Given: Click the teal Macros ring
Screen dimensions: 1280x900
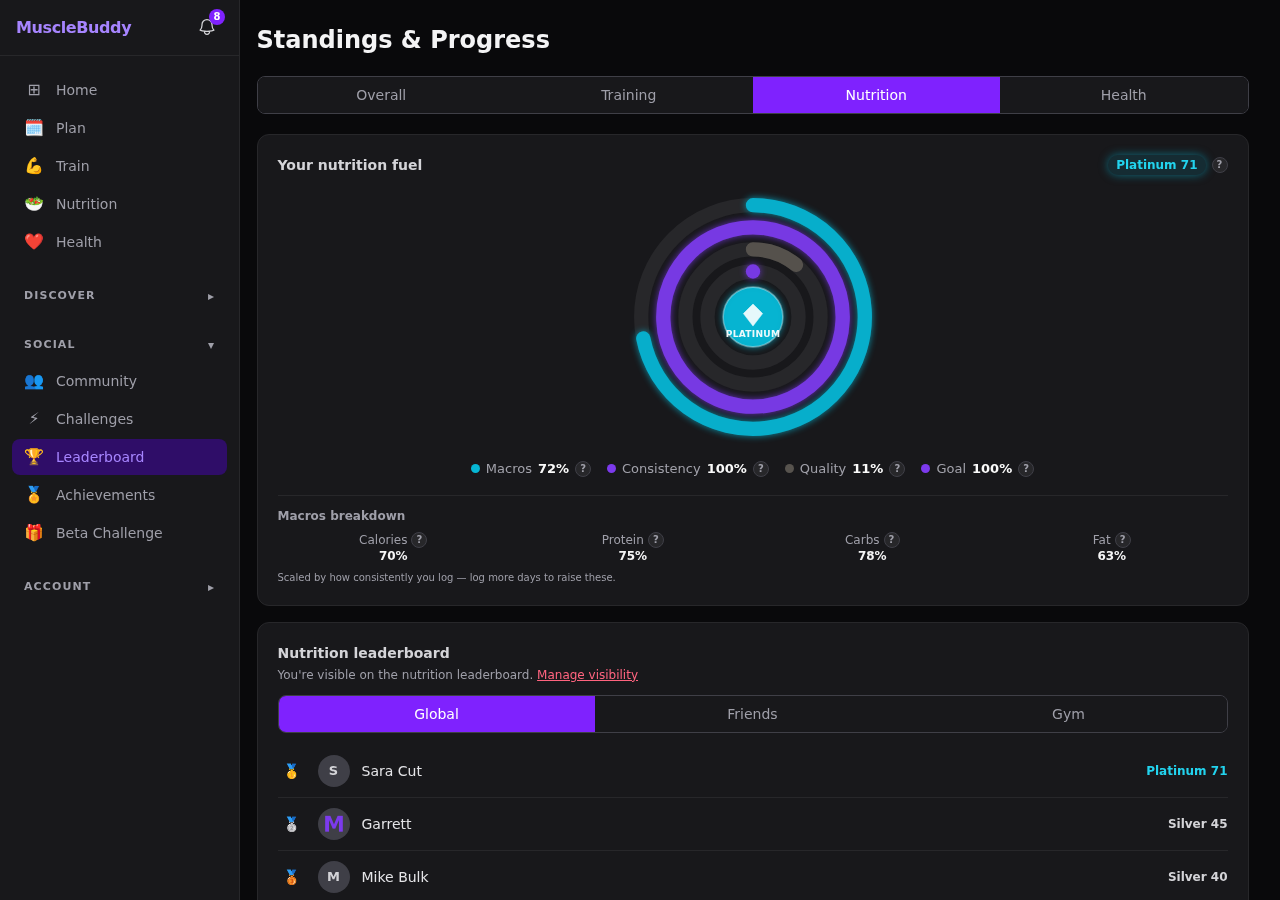Looking at the screenshot, I should 864,317.
